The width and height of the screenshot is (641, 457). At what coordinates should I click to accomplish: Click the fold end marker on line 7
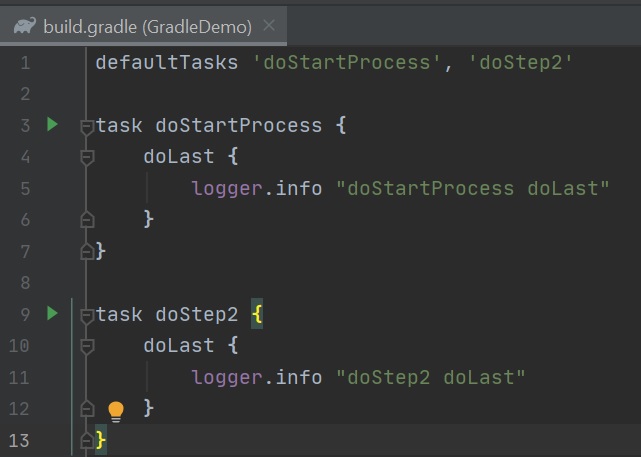click(87, 251)
